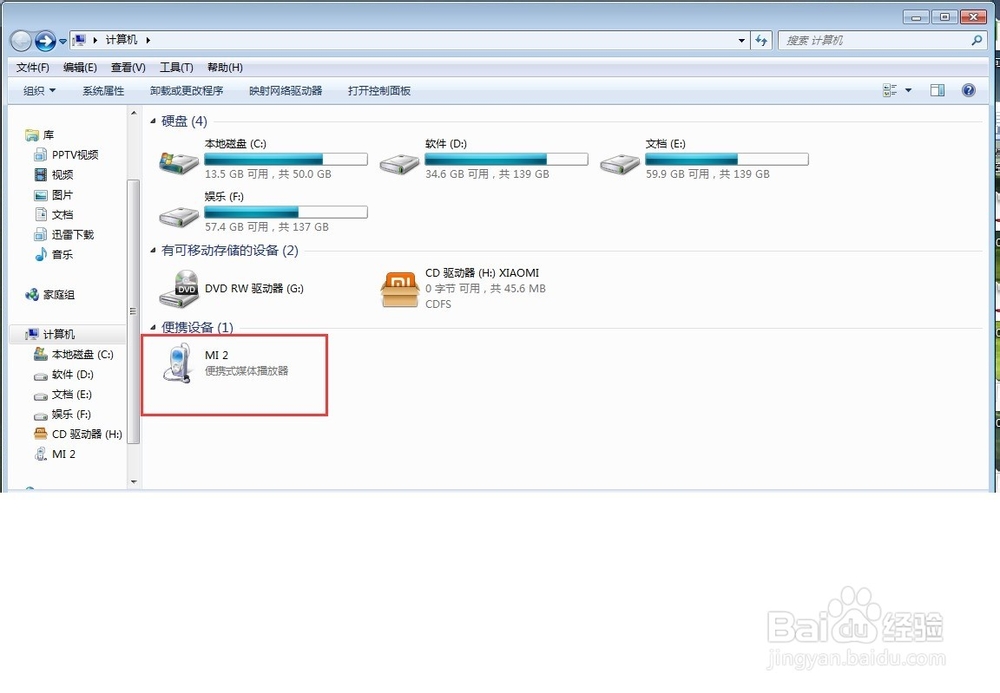Click 家庭组 in the navigation pane

[x=59, y=295]
